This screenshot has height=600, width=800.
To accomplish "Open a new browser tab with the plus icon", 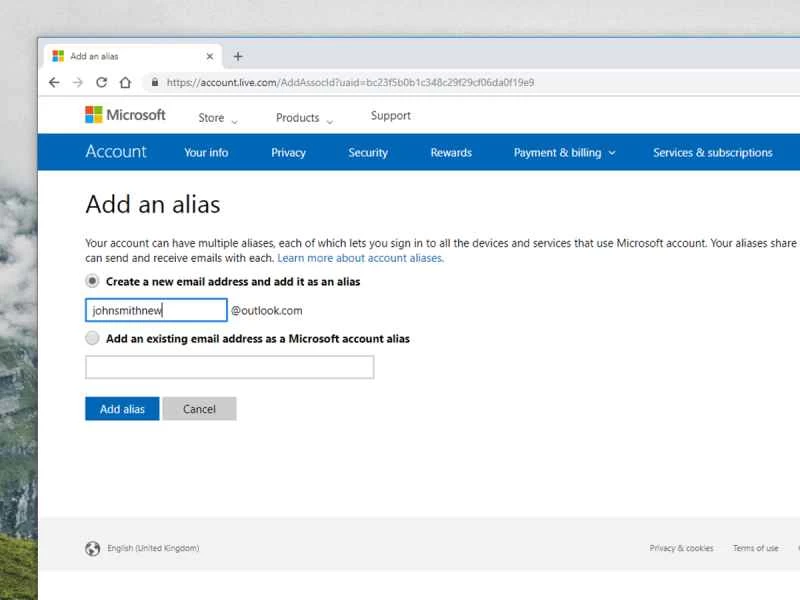I will [x=237, y=56].
